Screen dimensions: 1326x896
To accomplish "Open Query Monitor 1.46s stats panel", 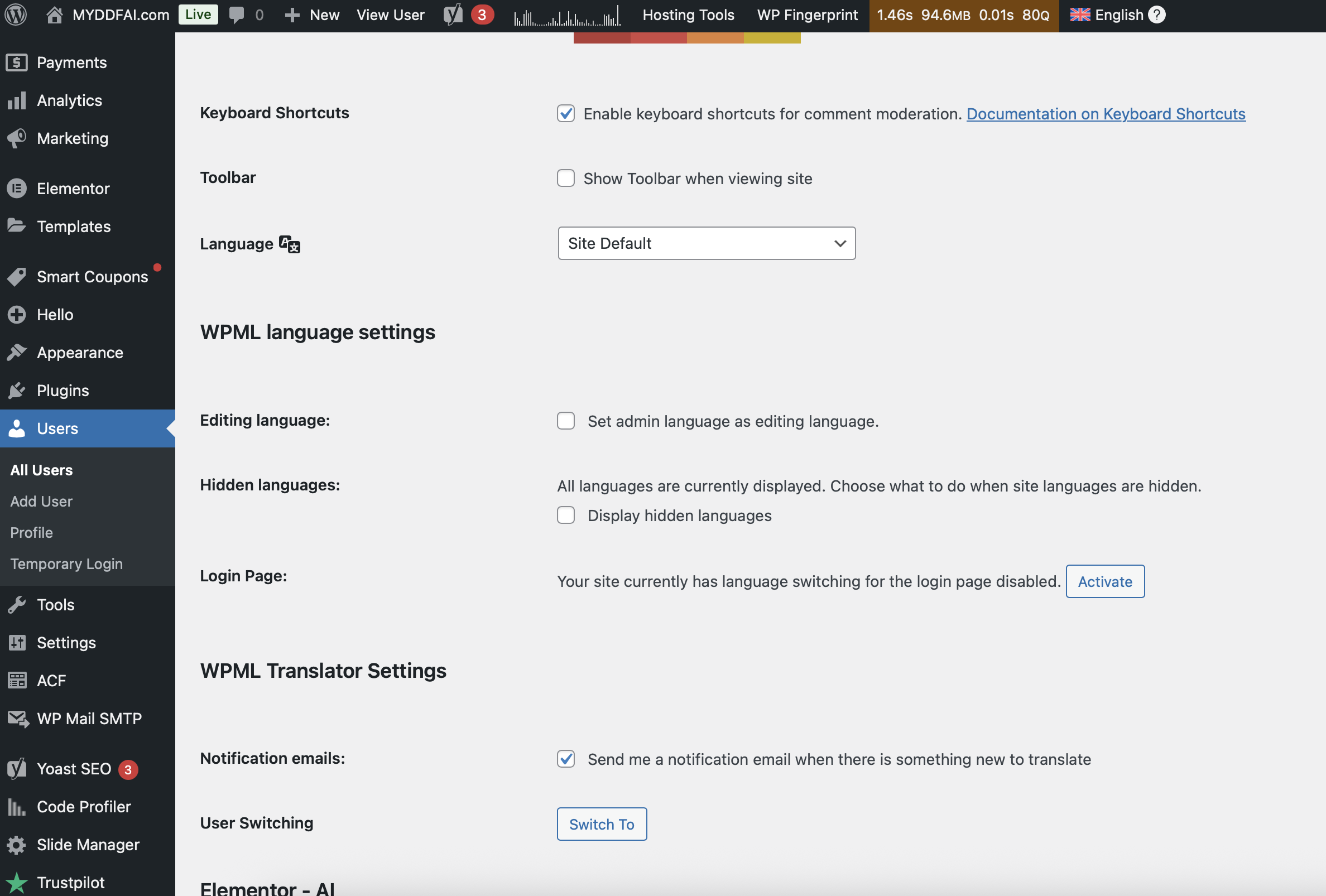I will (x=964, y=15).
